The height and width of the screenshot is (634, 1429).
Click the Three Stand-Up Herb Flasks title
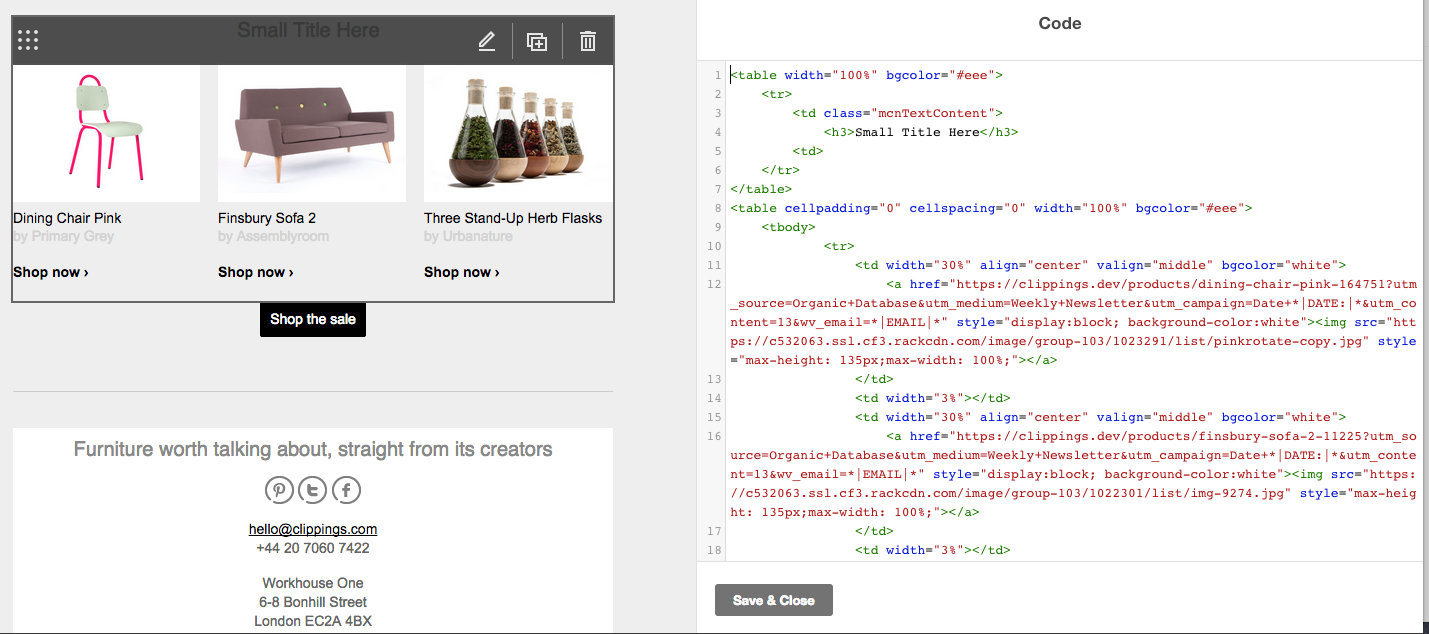point(513,218)
